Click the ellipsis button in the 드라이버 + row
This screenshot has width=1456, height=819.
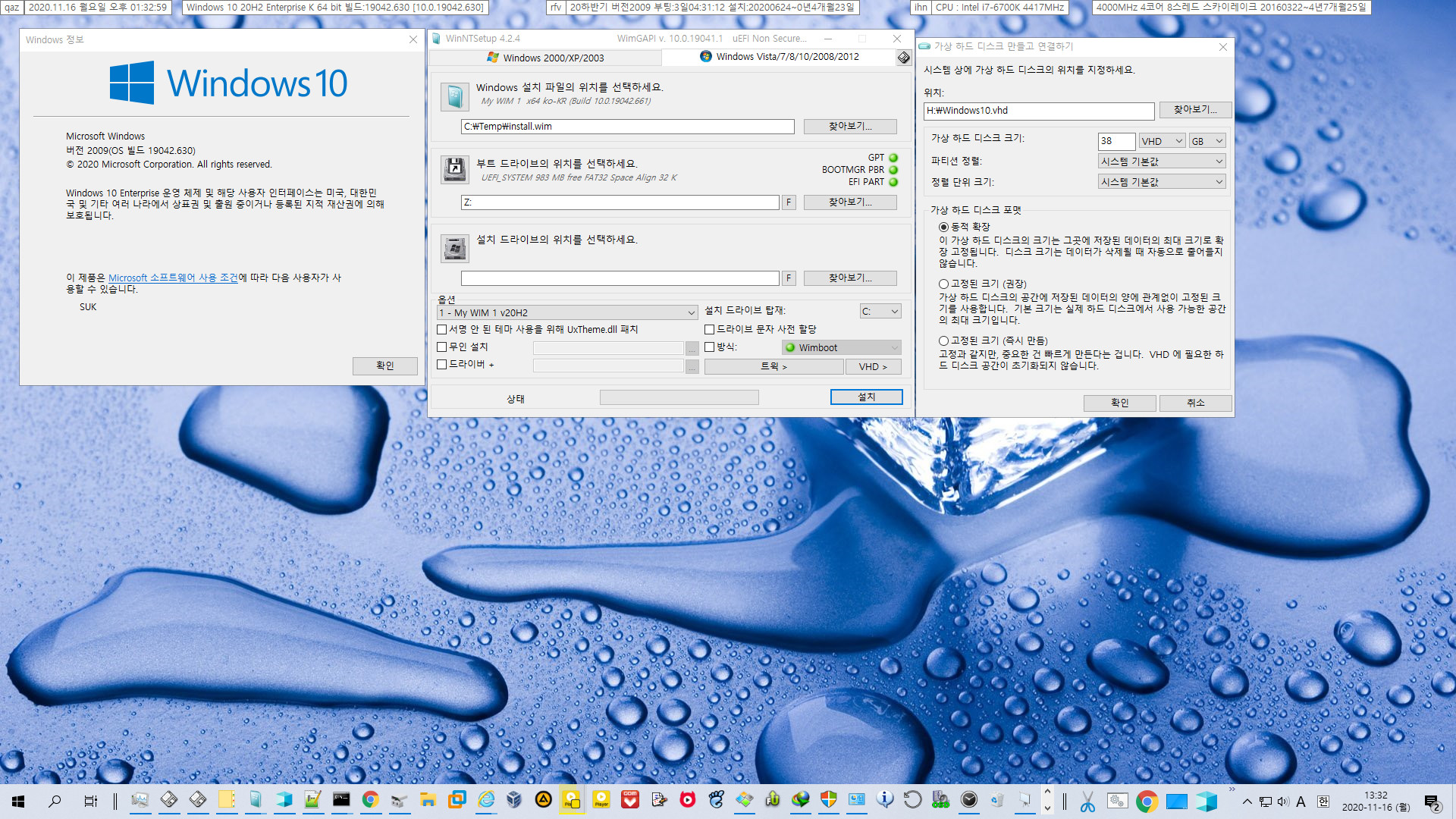click(692, 366)
